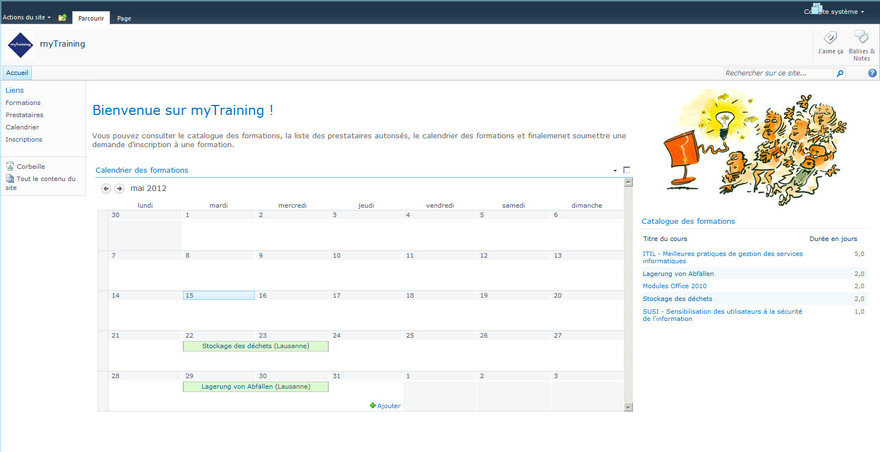Open the Modules Office 2010 course

[674, 286]
